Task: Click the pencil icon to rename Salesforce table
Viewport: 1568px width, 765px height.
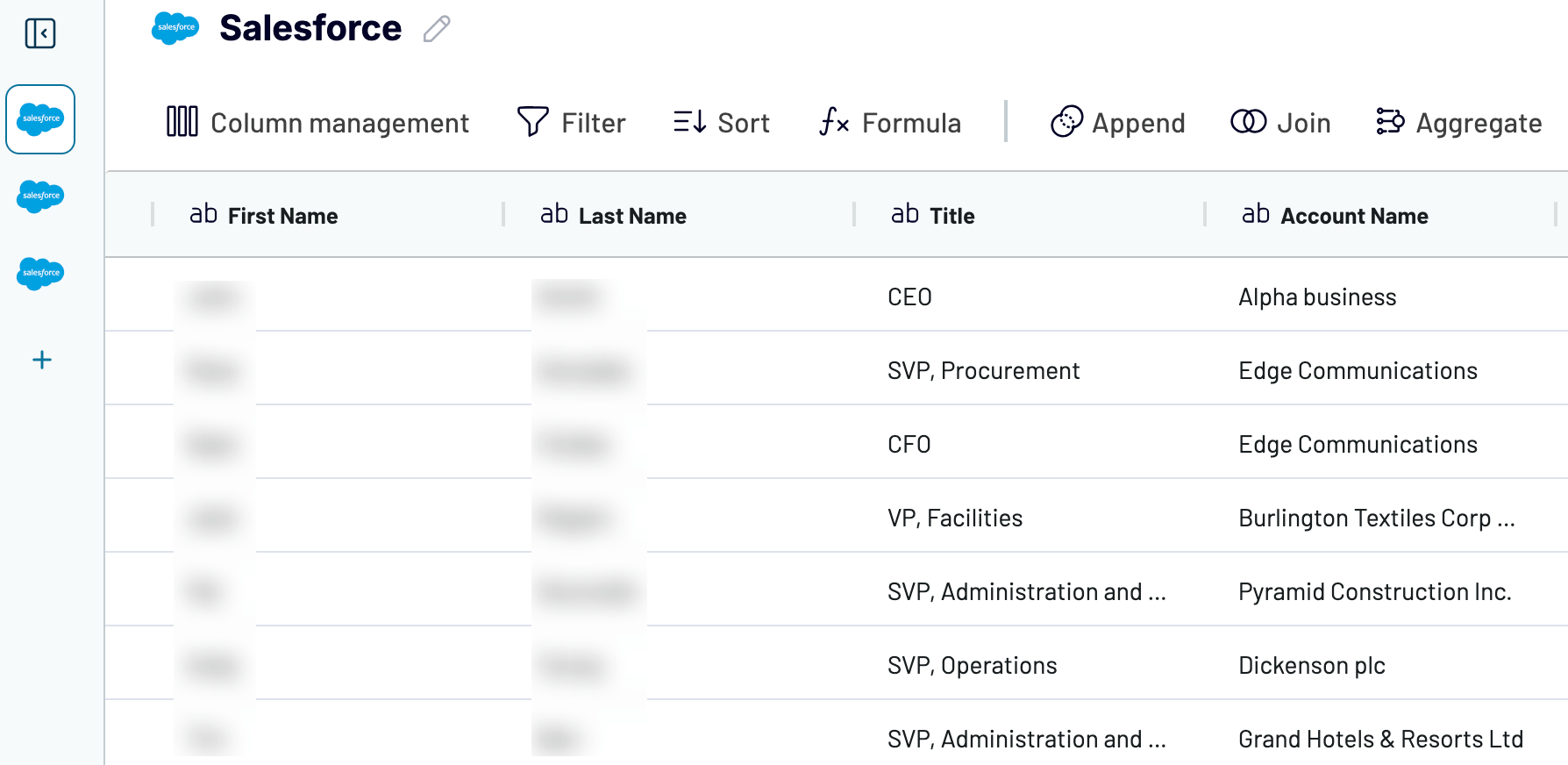Action: pos(436,28)
